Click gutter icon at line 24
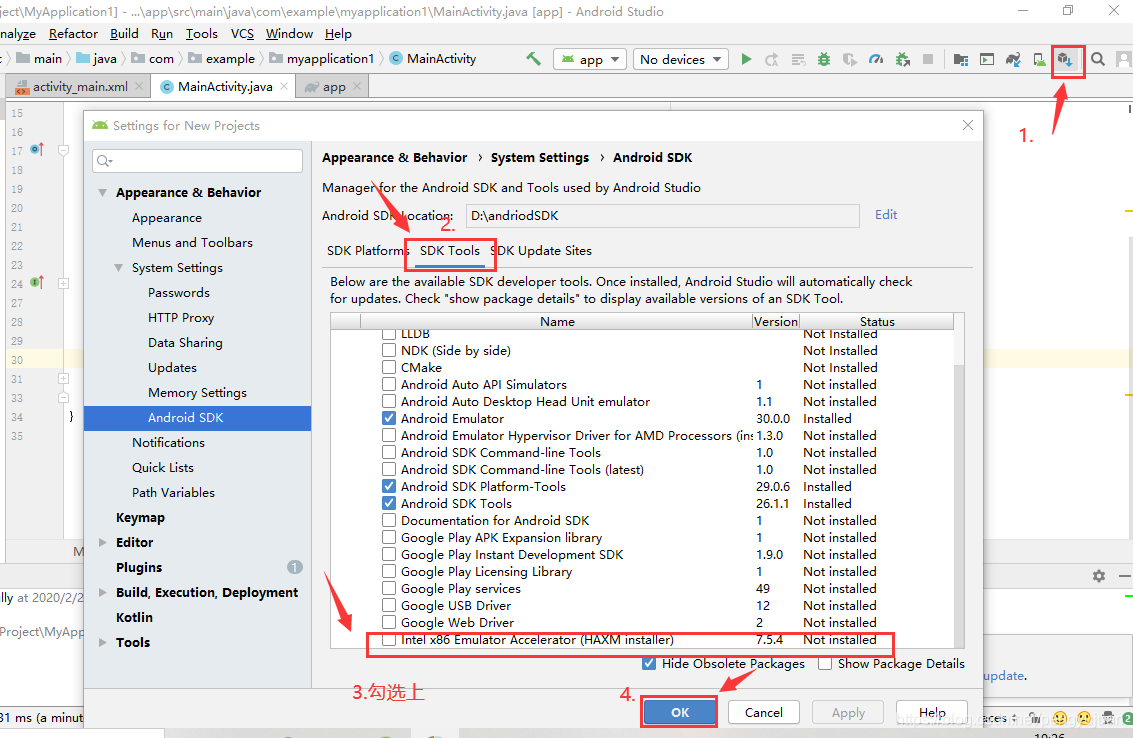The width and height of the screenshot is (1133, 738). (37, 283)
